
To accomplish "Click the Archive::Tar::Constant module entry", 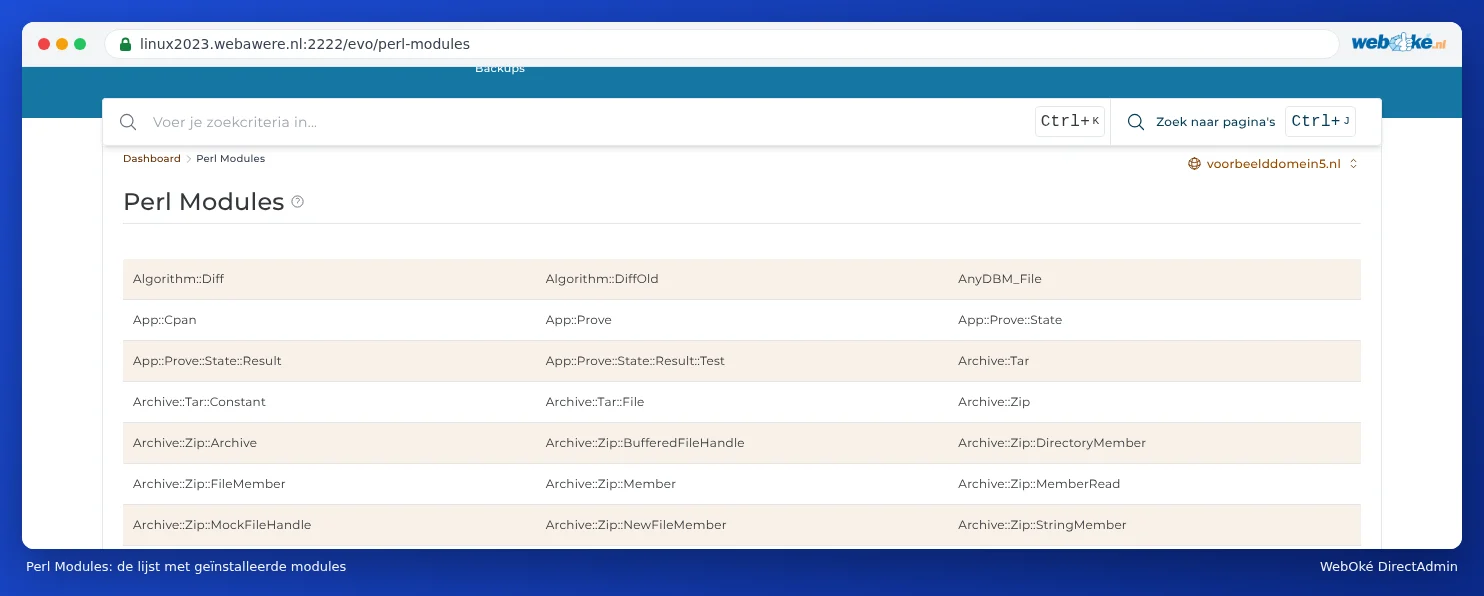I will click(x=199, y=402).
